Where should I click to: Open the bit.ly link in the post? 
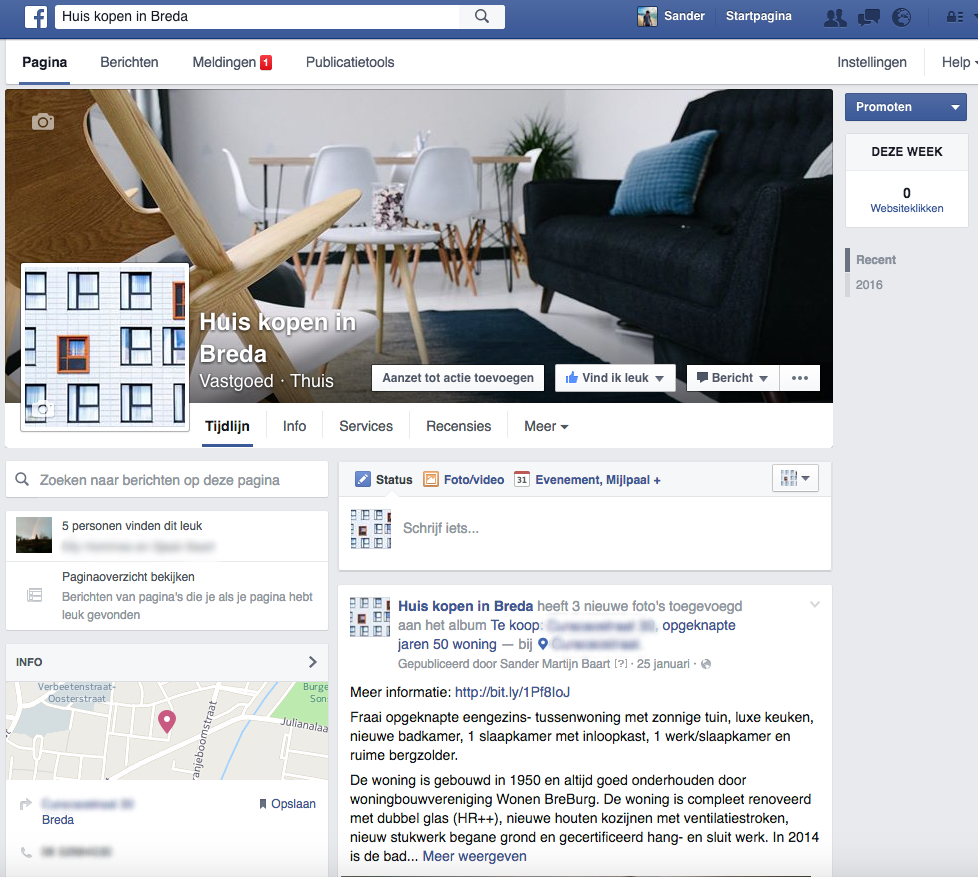coord(512,692)
